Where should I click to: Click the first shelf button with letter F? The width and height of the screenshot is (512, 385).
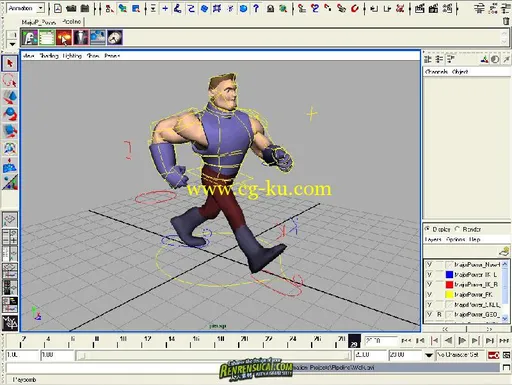[30, 37]
